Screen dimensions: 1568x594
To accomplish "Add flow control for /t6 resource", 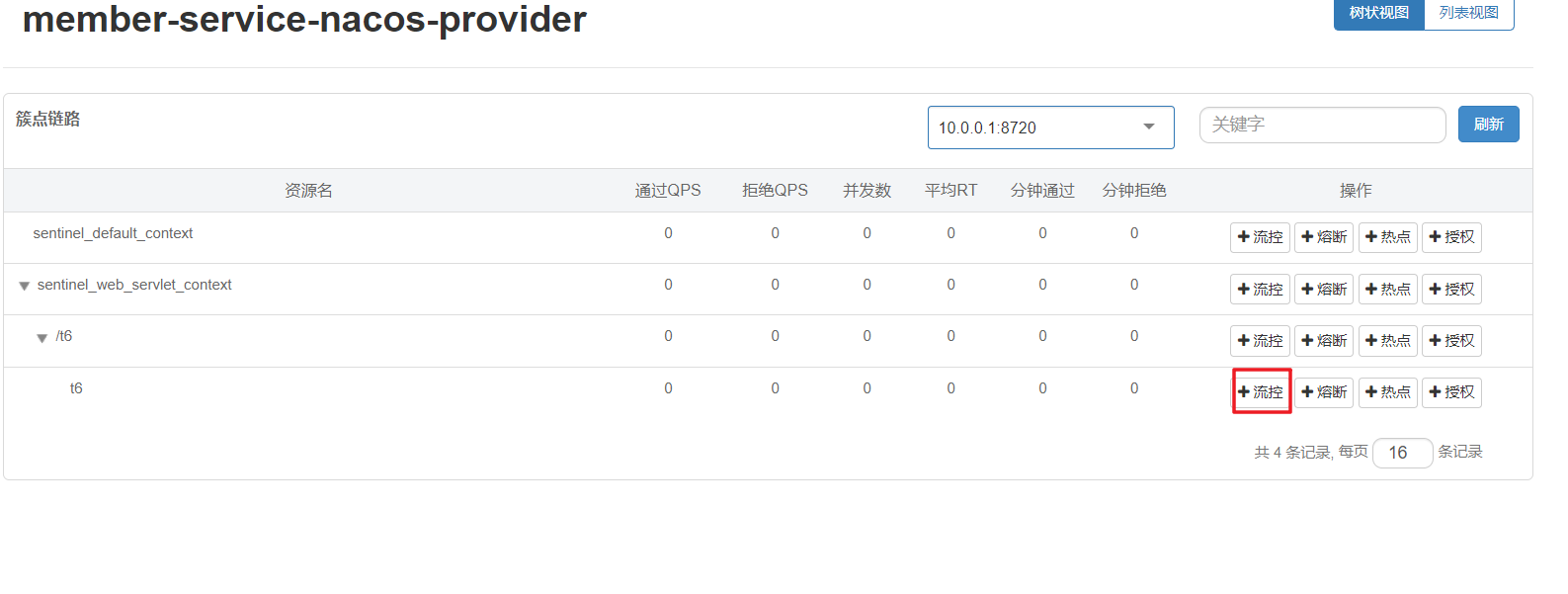I will (1260, 341).
